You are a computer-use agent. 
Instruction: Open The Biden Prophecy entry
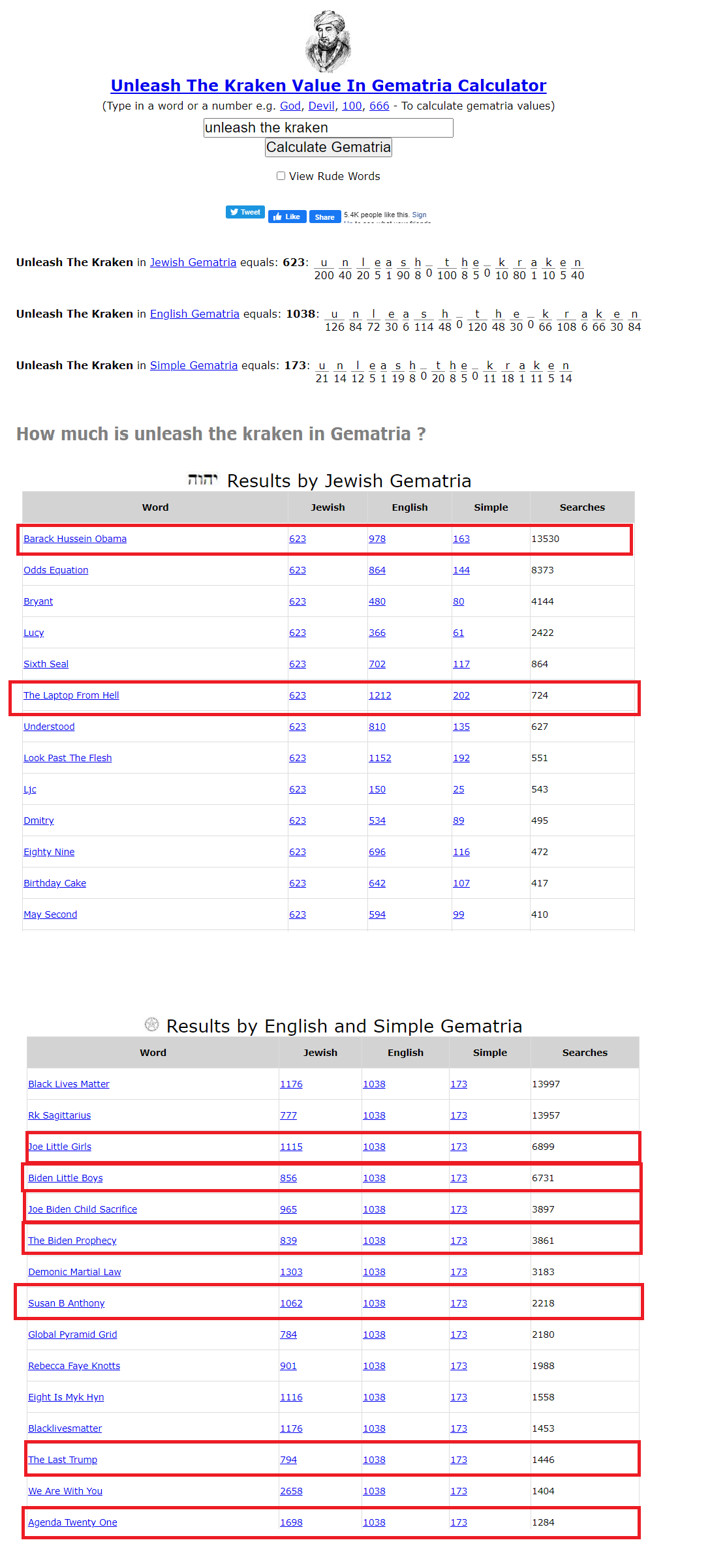(72, 1241)
